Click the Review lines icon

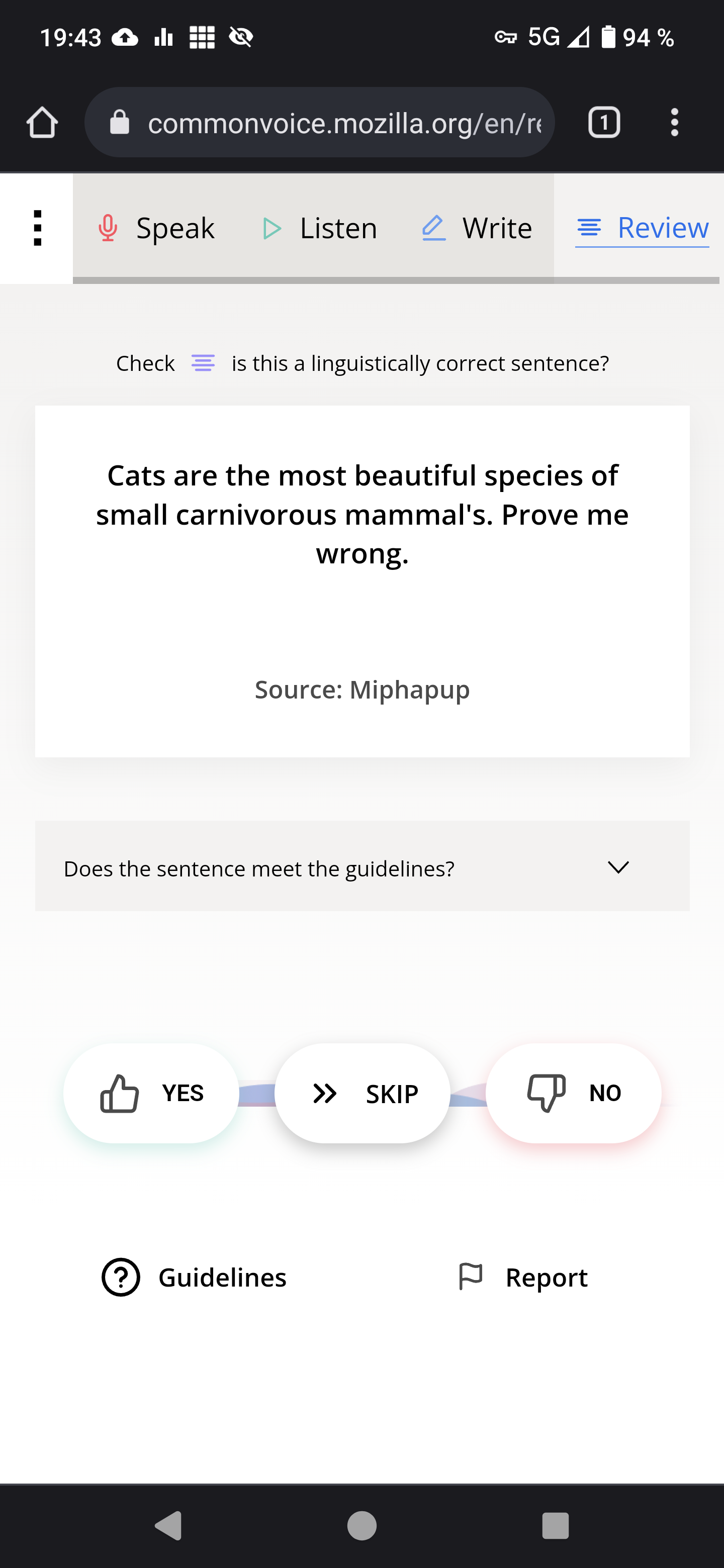589,228
